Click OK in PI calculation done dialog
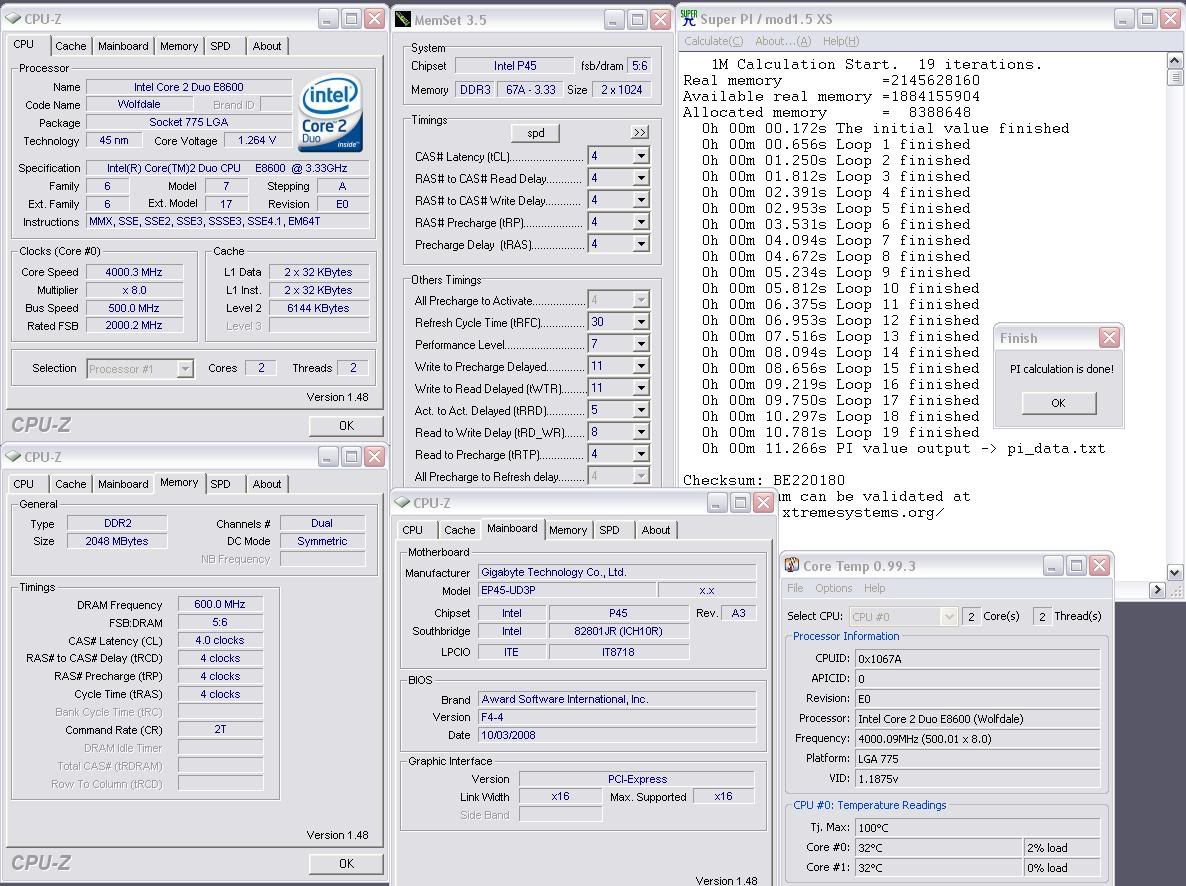The height and width of the screenshot is (886, 1186). 1058,403
